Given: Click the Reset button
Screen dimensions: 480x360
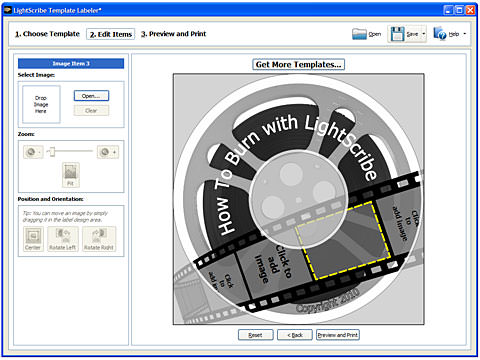Looking at the screenshot, I should coord(255,335).
